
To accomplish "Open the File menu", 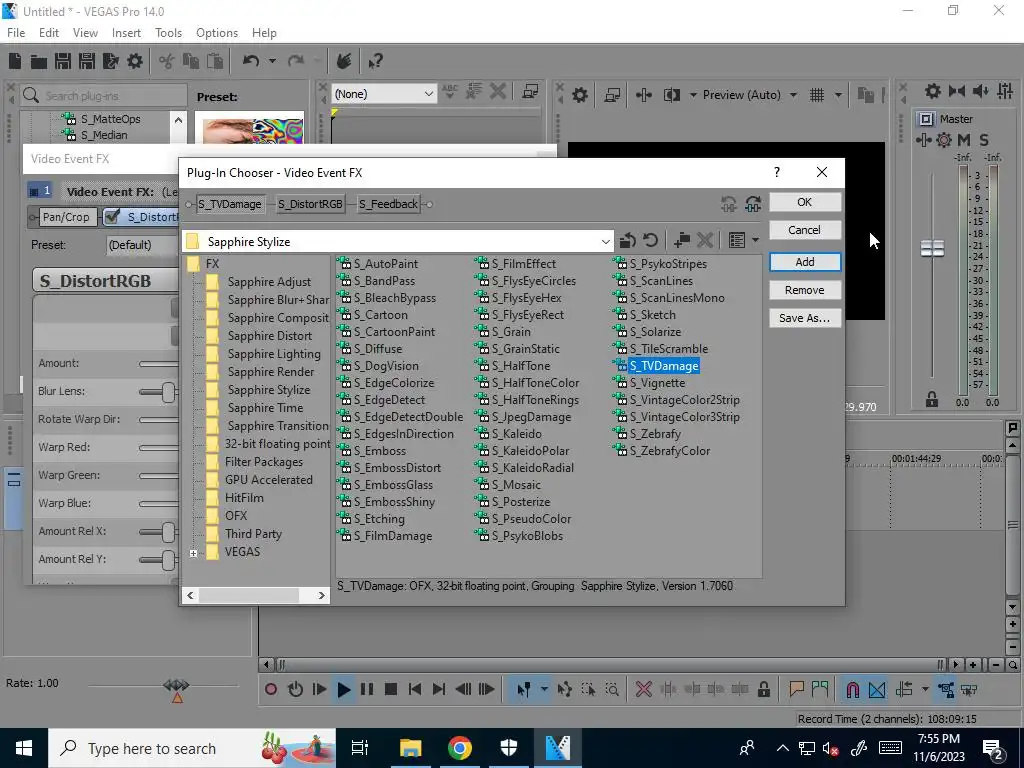I will pyautogui.click(x=16, y=33).
